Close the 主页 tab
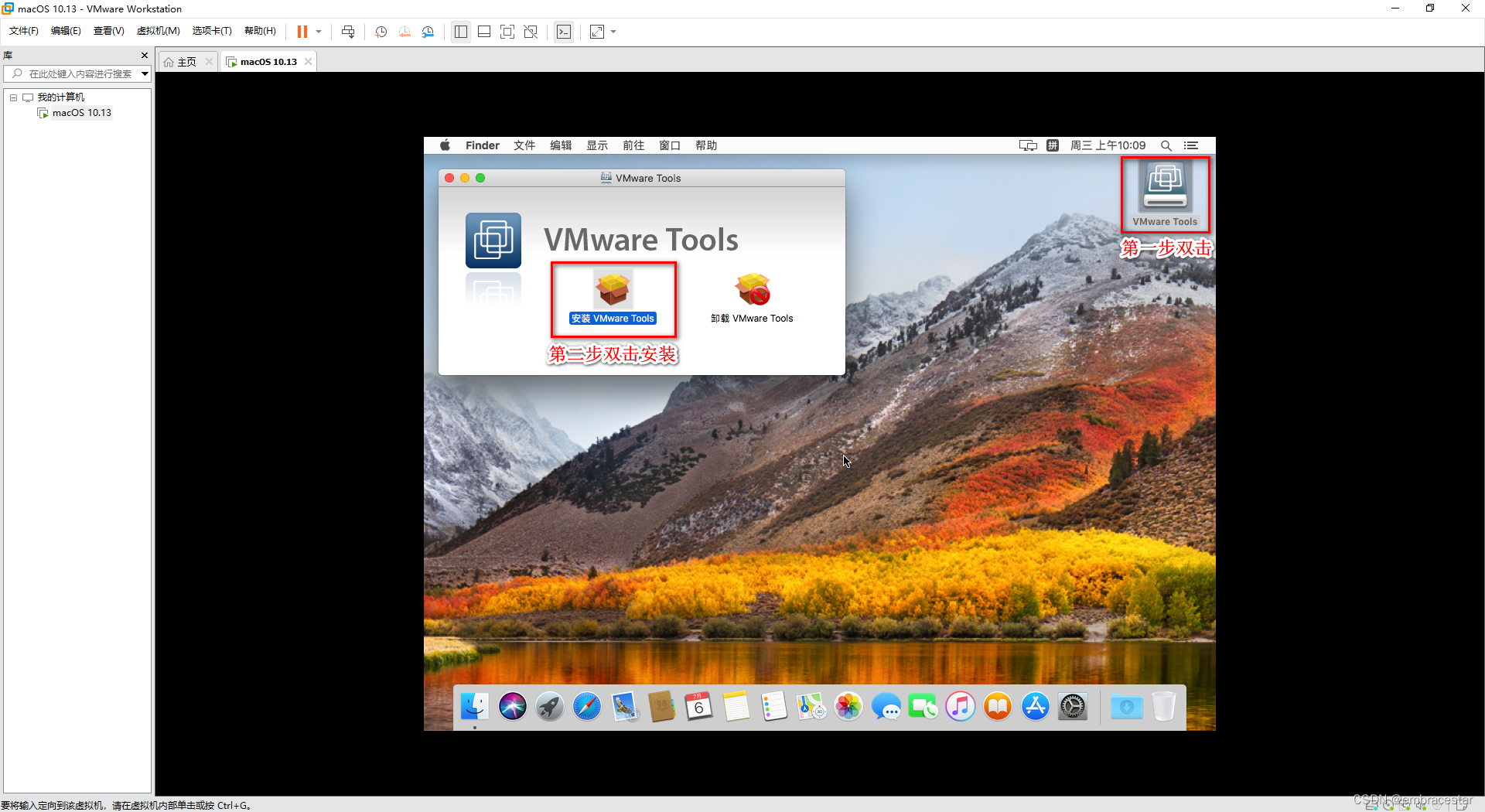 click(209, 62)
